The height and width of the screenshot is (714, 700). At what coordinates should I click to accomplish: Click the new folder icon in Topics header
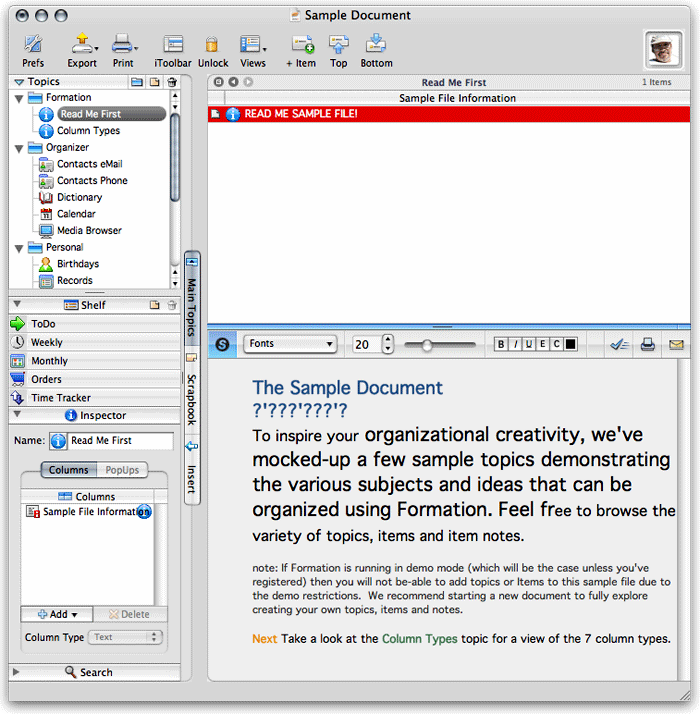pyautogui.click(x=137, y=82)
